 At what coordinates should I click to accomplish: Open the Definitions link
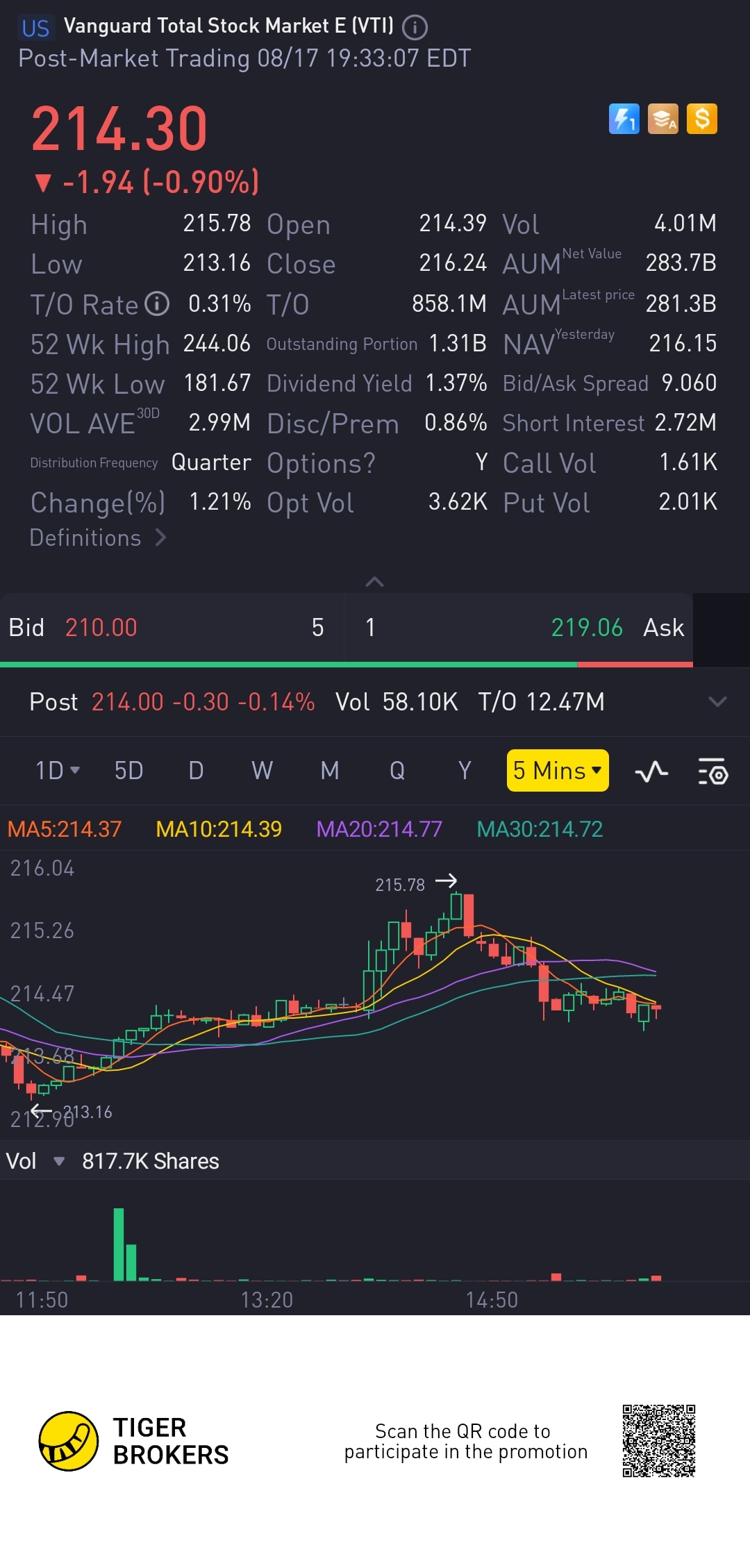98,537
